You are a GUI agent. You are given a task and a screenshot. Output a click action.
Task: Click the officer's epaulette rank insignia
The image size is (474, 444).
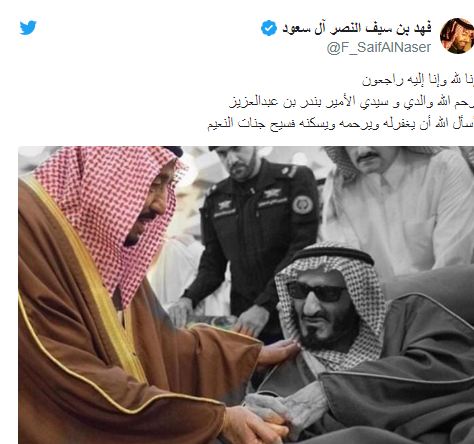click(x=289, y=172)
